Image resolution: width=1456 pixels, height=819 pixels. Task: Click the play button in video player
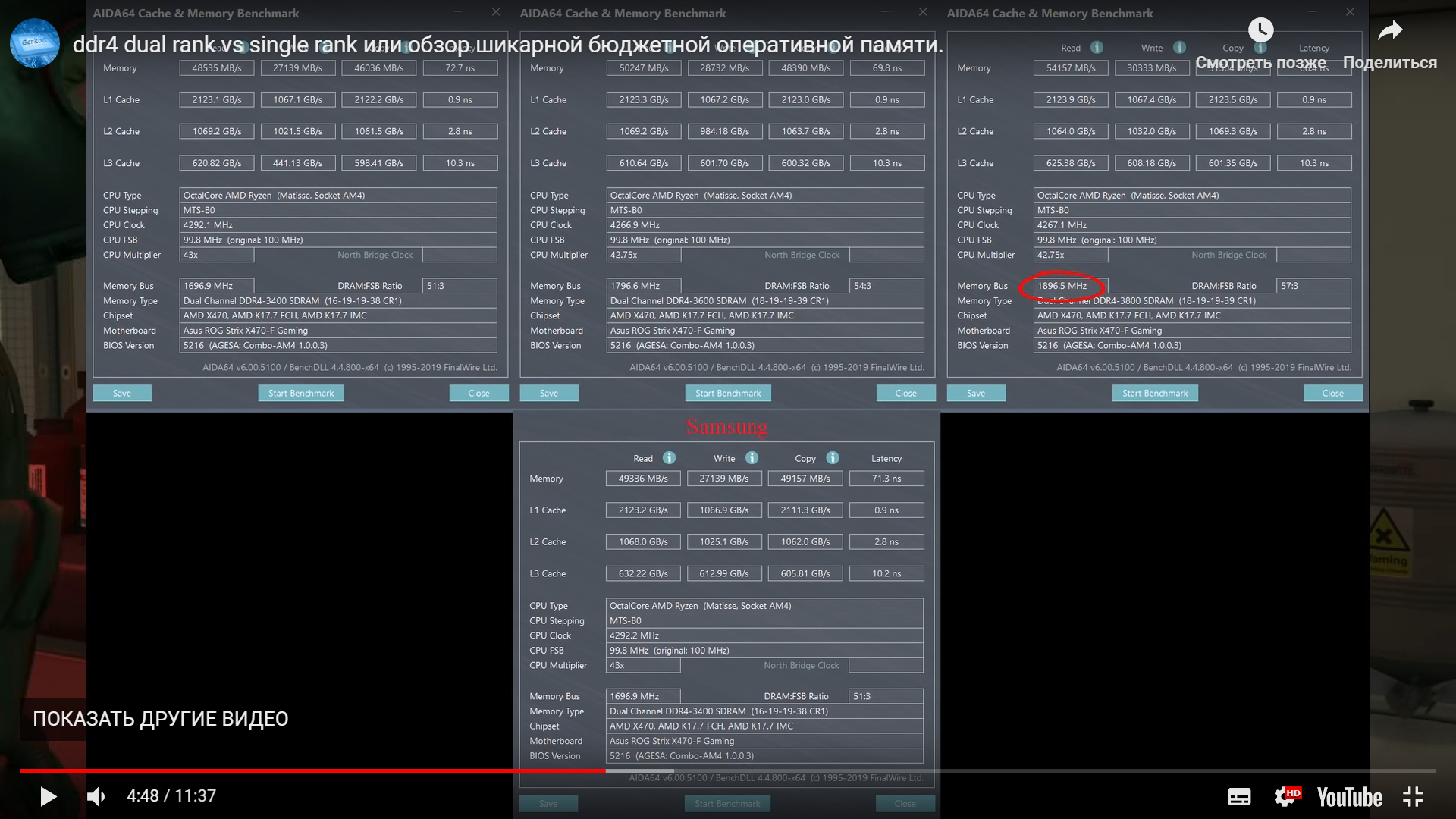click(x=48, y=796)
